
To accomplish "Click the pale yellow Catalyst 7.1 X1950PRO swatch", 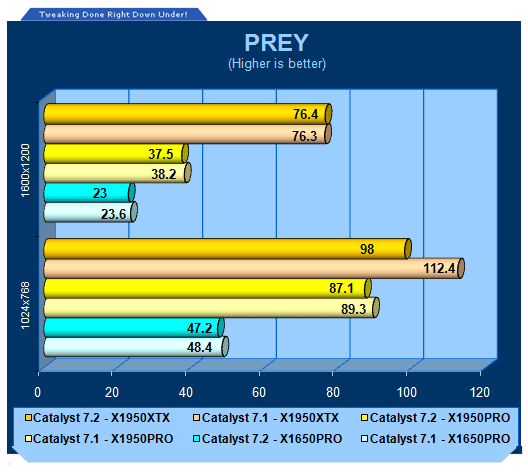I will pos(28,439).
